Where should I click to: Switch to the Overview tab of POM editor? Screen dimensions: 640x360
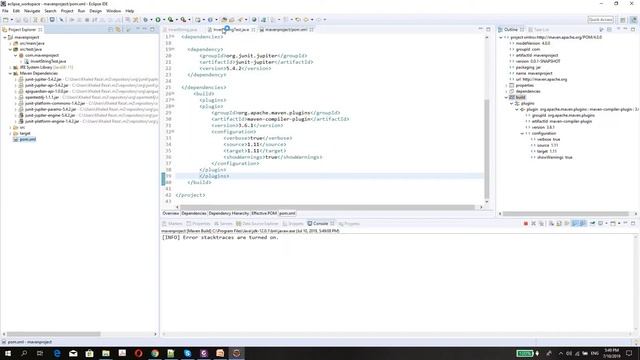[x=171, y=213]
